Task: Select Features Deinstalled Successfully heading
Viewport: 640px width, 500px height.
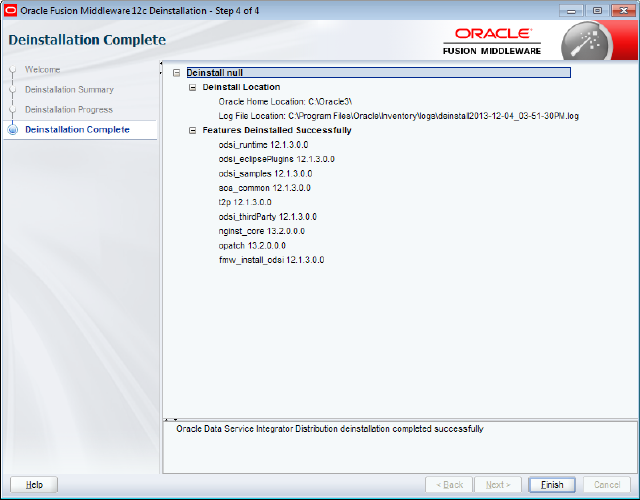Action: 277,131
